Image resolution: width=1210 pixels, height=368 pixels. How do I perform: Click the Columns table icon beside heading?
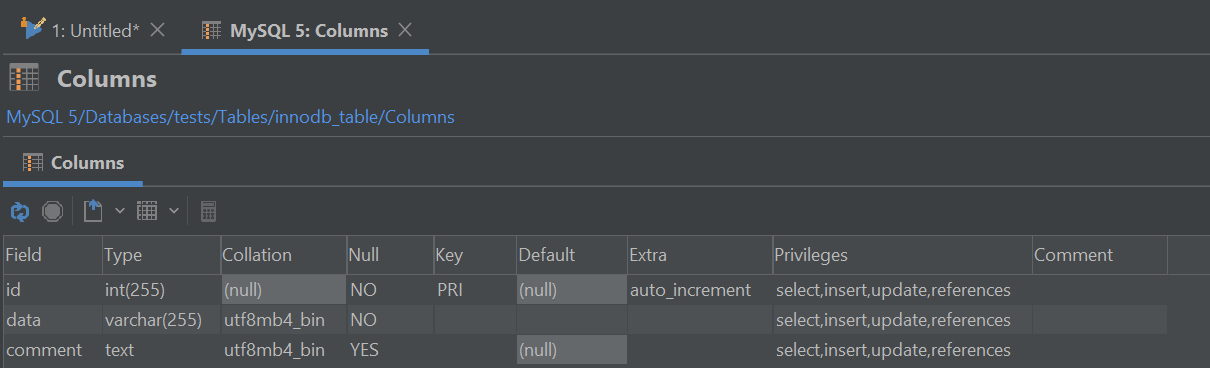click(x=24, y=78)
